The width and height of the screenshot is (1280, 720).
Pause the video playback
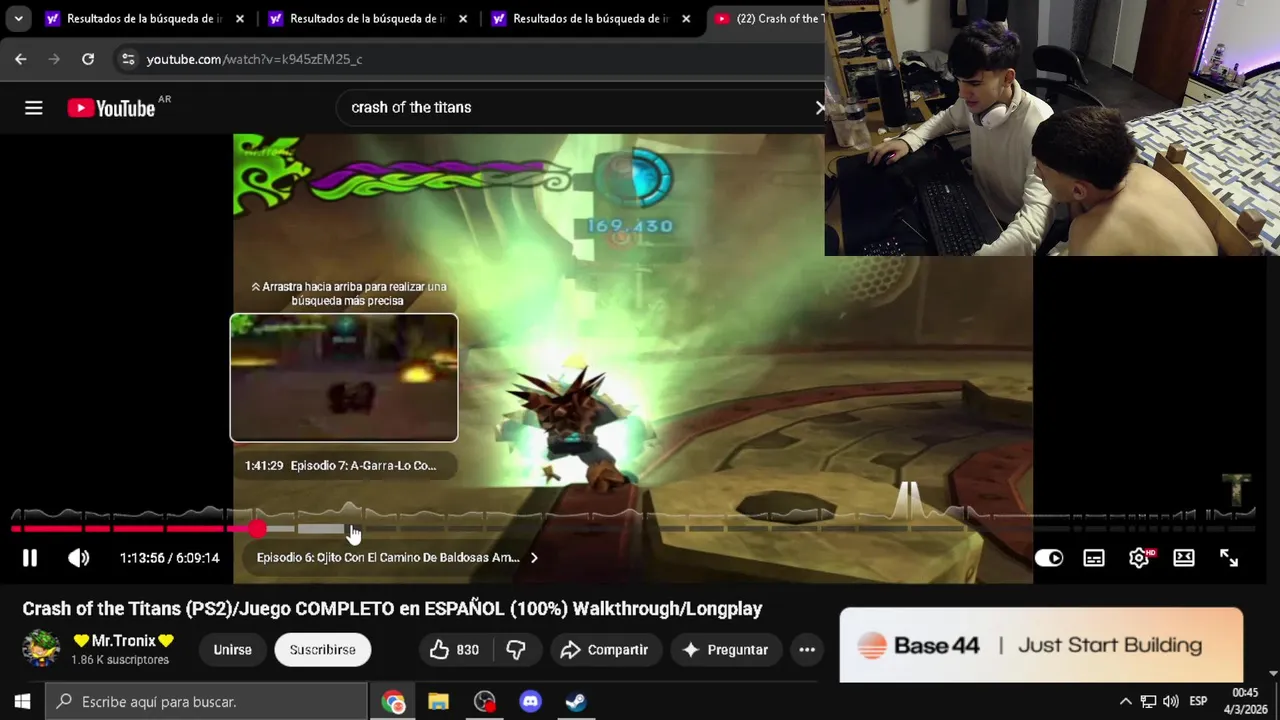[30, 558]
